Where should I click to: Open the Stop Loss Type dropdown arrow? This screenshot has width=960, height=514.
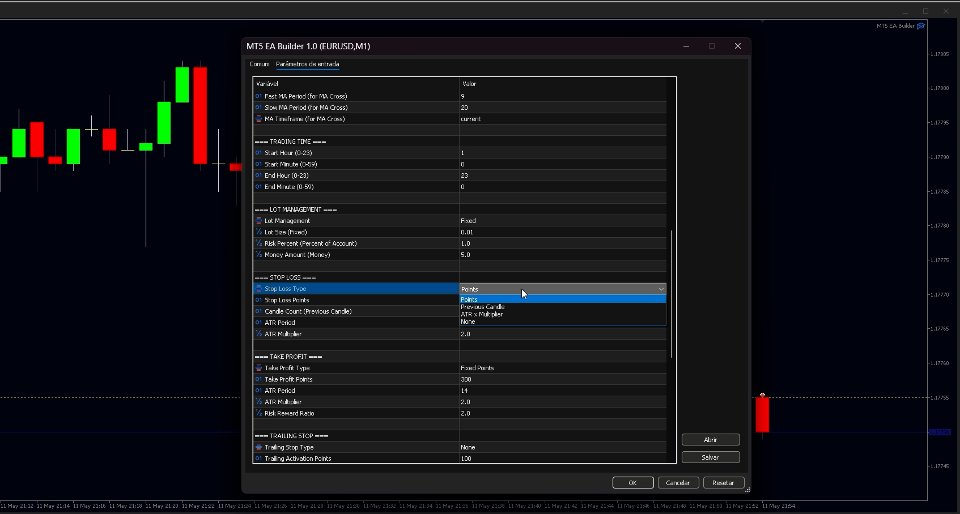[x=661, y=289]
